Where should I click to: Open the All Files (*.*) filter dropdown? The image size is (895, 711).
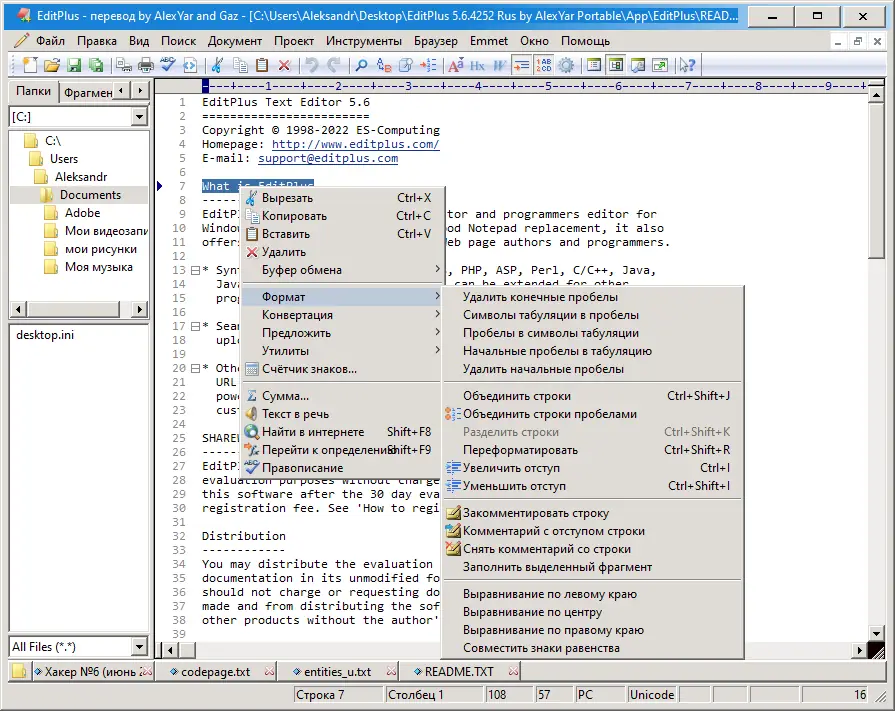(139, 647)
